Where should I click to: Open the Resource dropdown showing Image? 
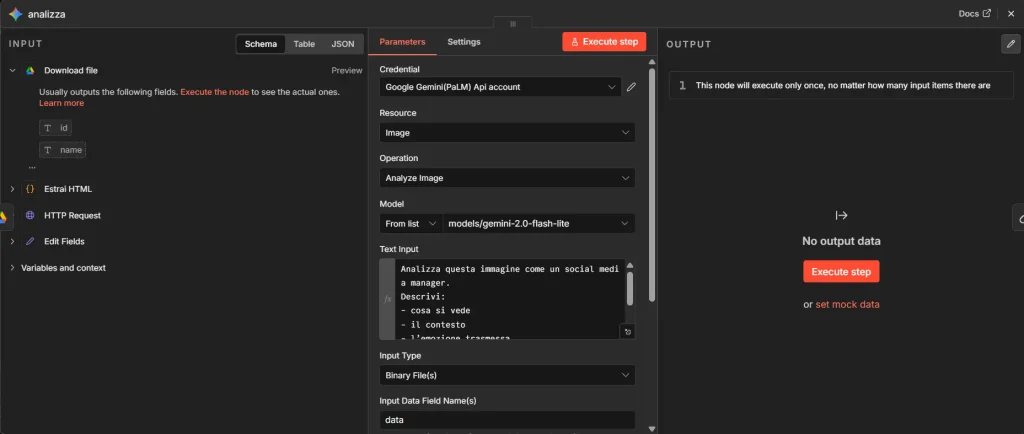point(507,132)
